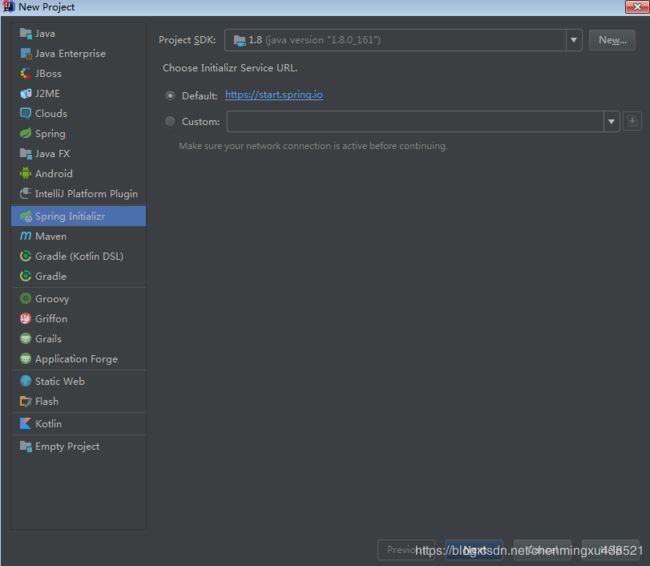Focus the Custom URL input field
Screen dimensions: 650x566
point(415,121)
